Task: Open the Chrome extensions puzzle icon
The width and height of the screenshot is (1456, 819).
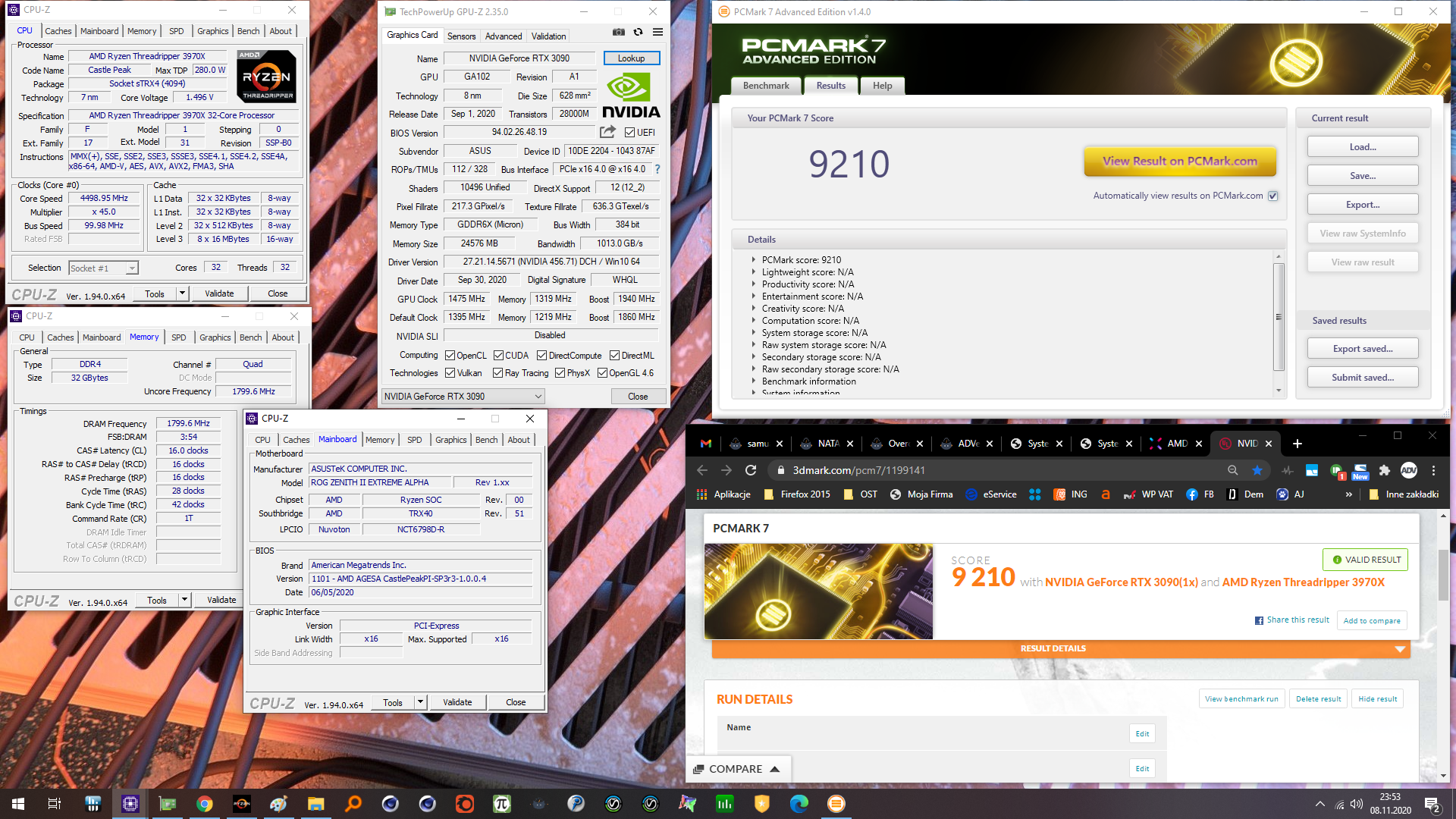Action: point(1385,470)
